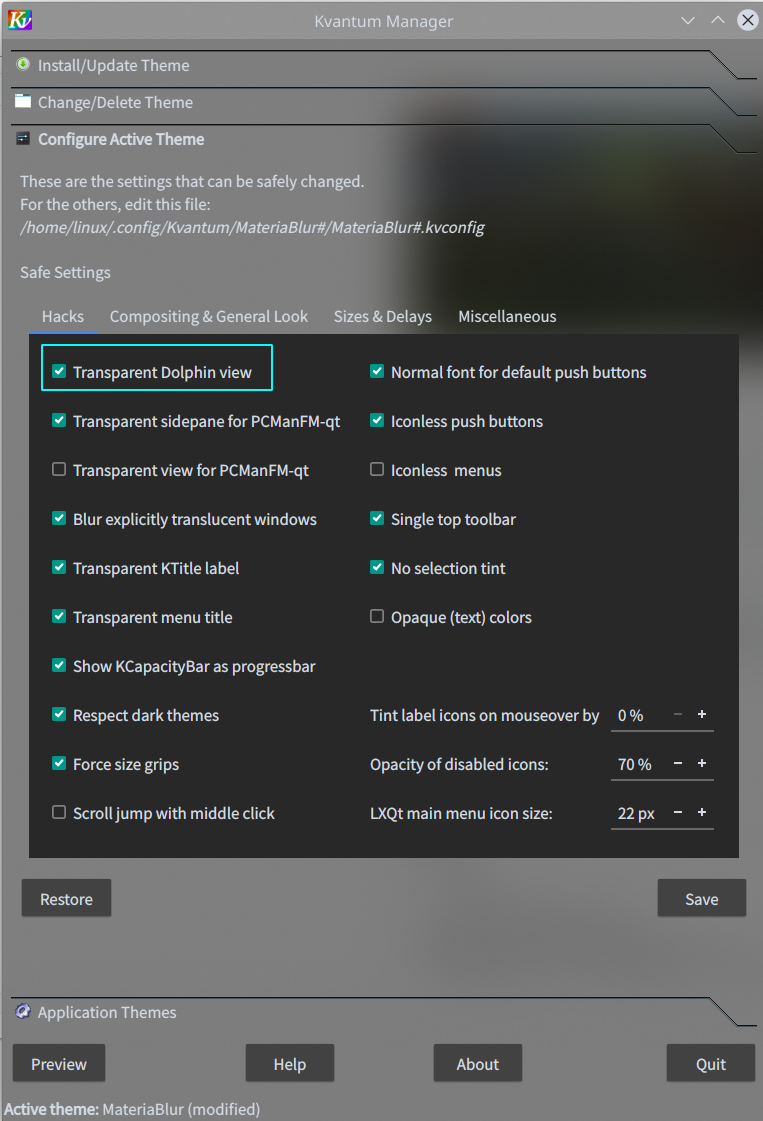Click the Kvantum app icon in title bar
Screen dimensions: 763x1121
point(19,20)
